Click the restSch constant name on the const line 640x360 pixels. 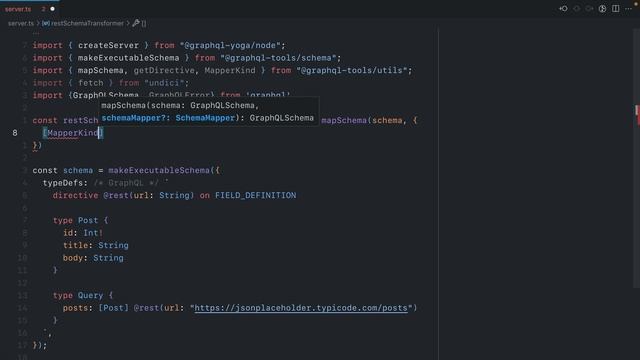point(81,120)
